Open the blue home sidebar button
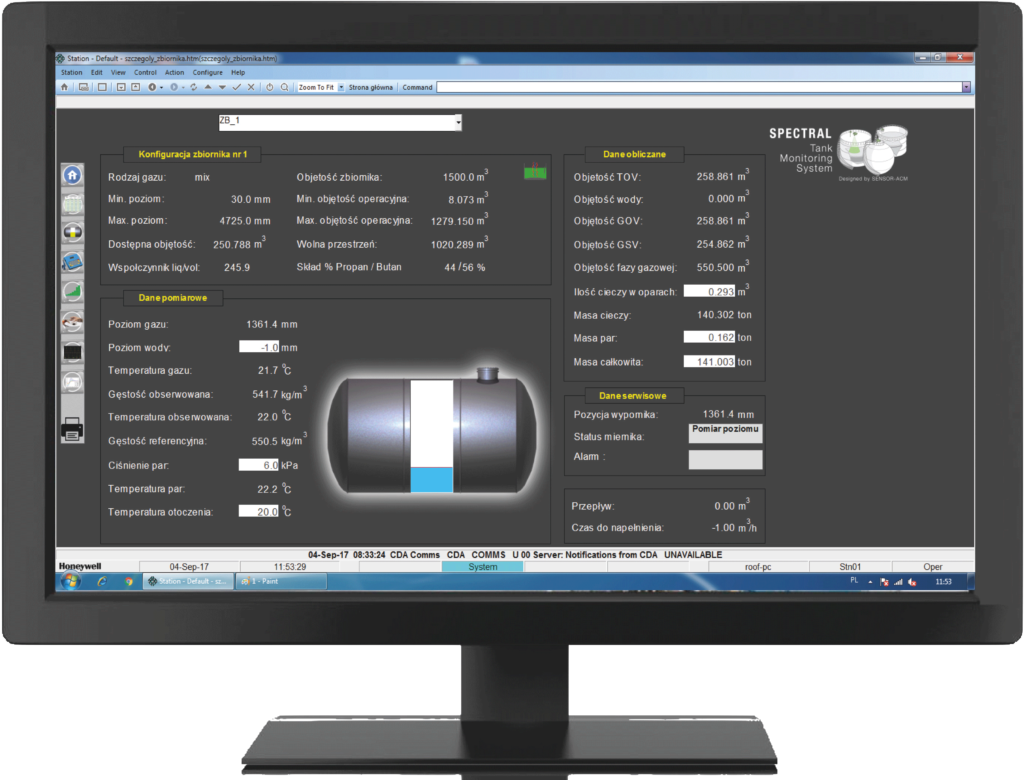Viewport: 1024px width, 780px height. click(x=72, y=175)
